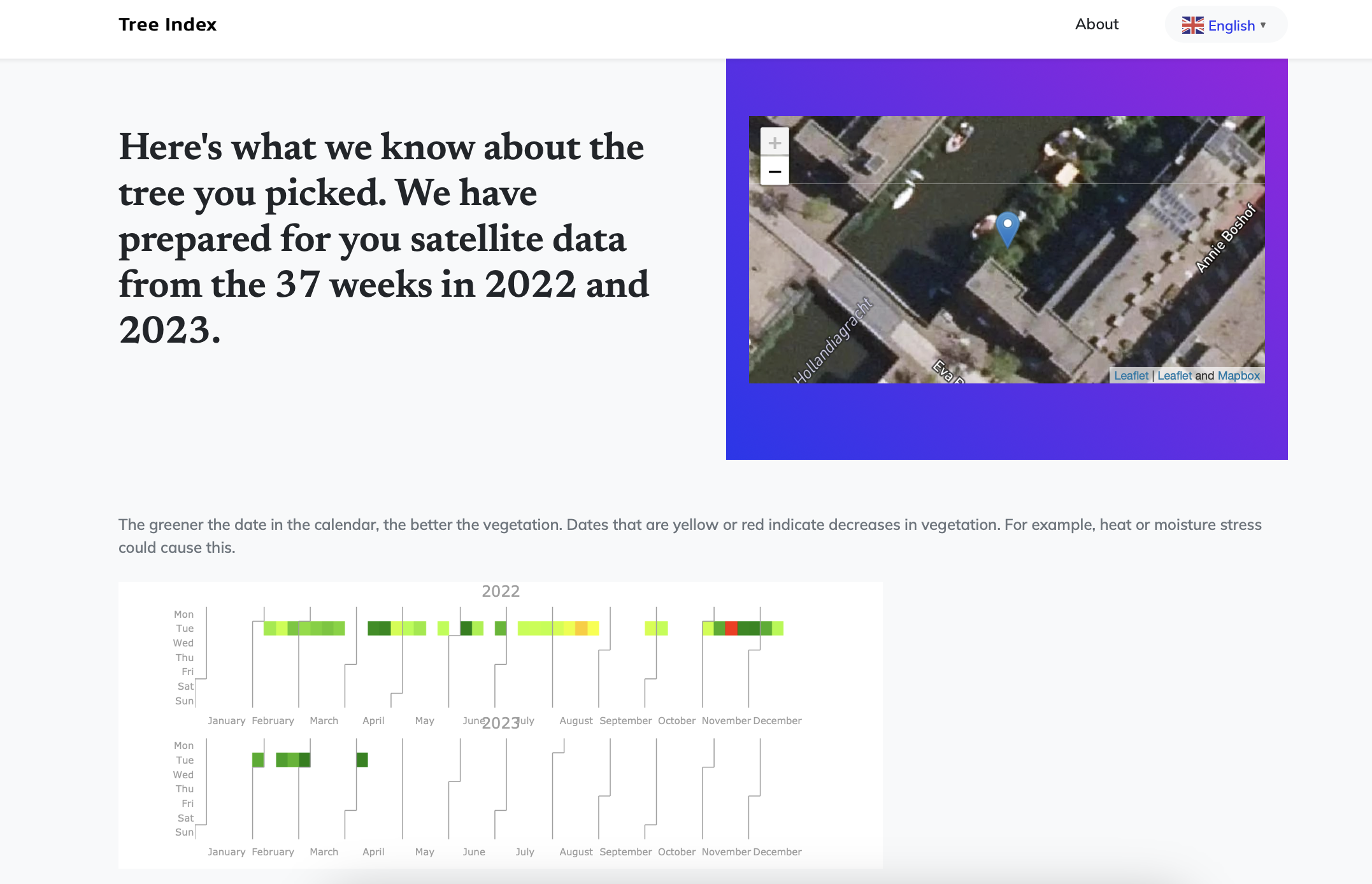Click the Sun row label in 2023 calendar
This screenshot has height=884, width=1372.
click(x=184, y=832)
